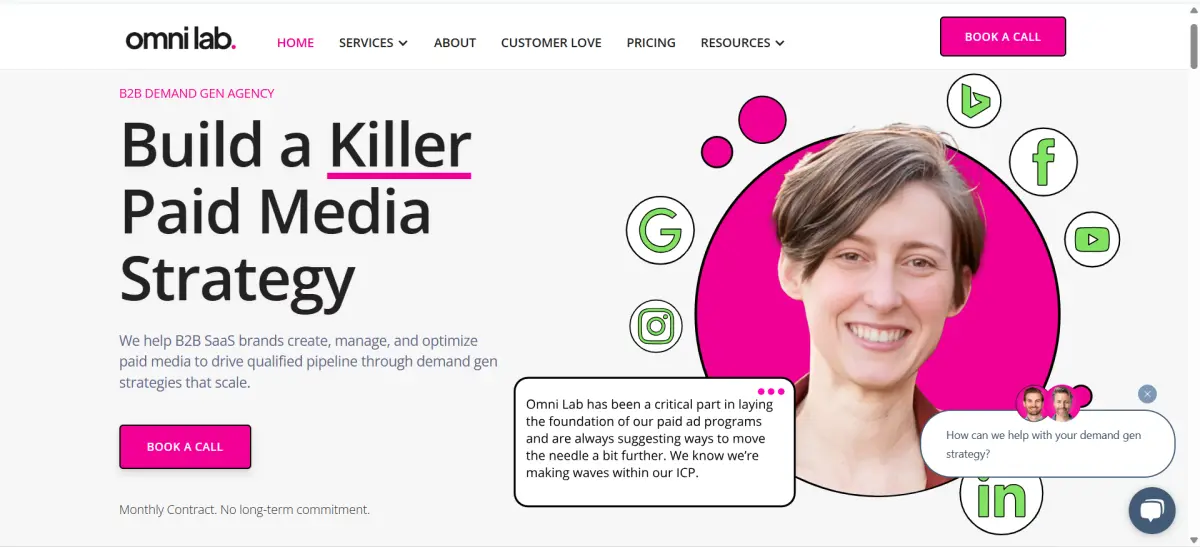Click Book a Call below hero text
1200x547 pixels.
pyautogui.click(x=185, y=447)
